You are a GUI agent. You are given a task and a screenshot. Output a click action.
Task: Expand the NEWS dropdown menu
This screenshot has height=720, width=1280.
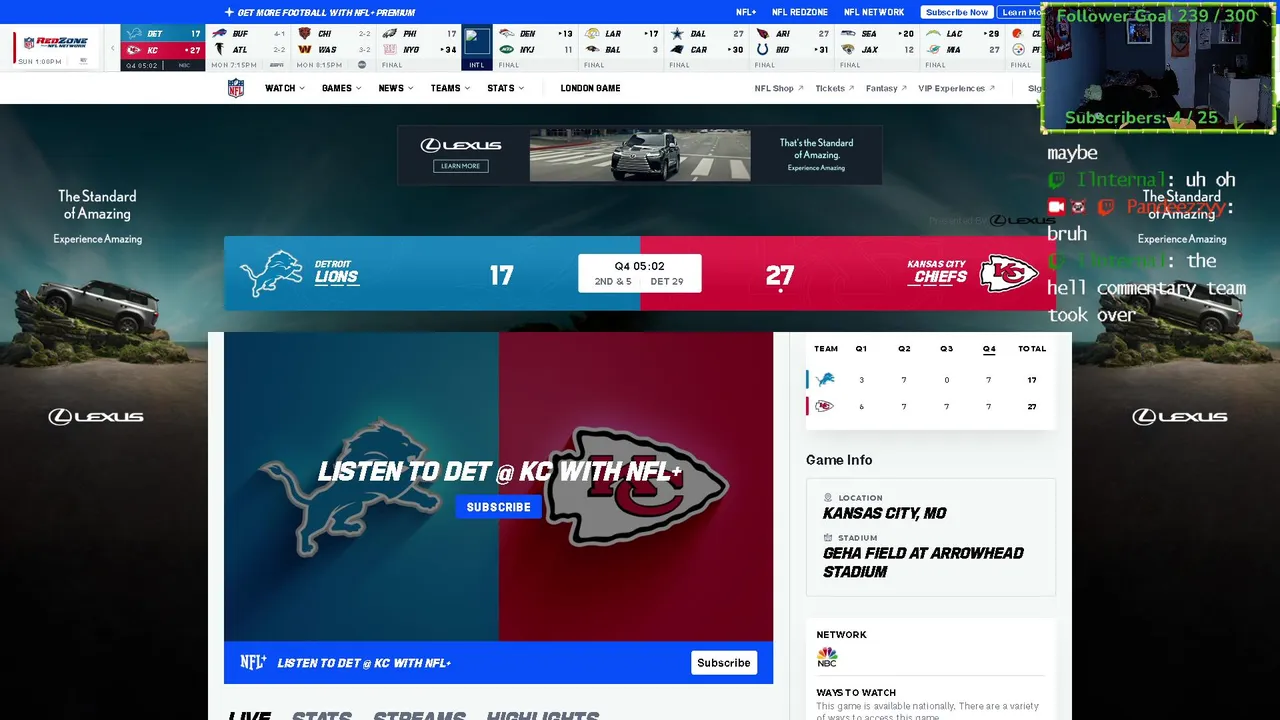[397, 88]
